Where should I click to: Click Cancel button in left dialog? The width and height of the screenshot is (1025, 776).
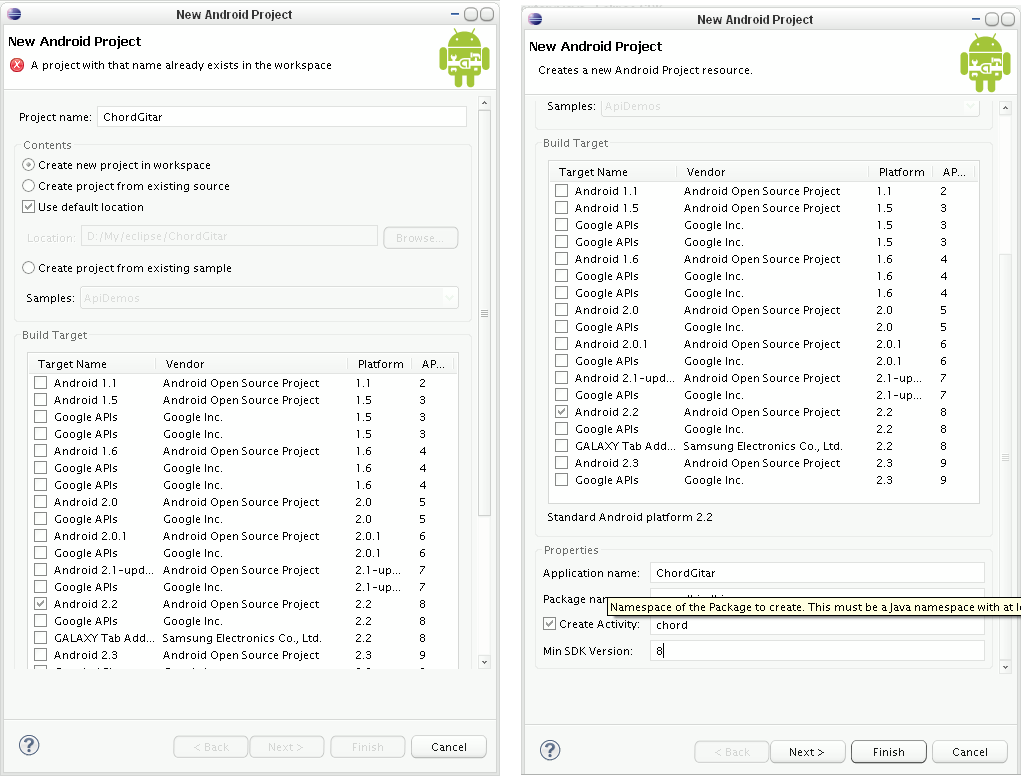[448, 747]
